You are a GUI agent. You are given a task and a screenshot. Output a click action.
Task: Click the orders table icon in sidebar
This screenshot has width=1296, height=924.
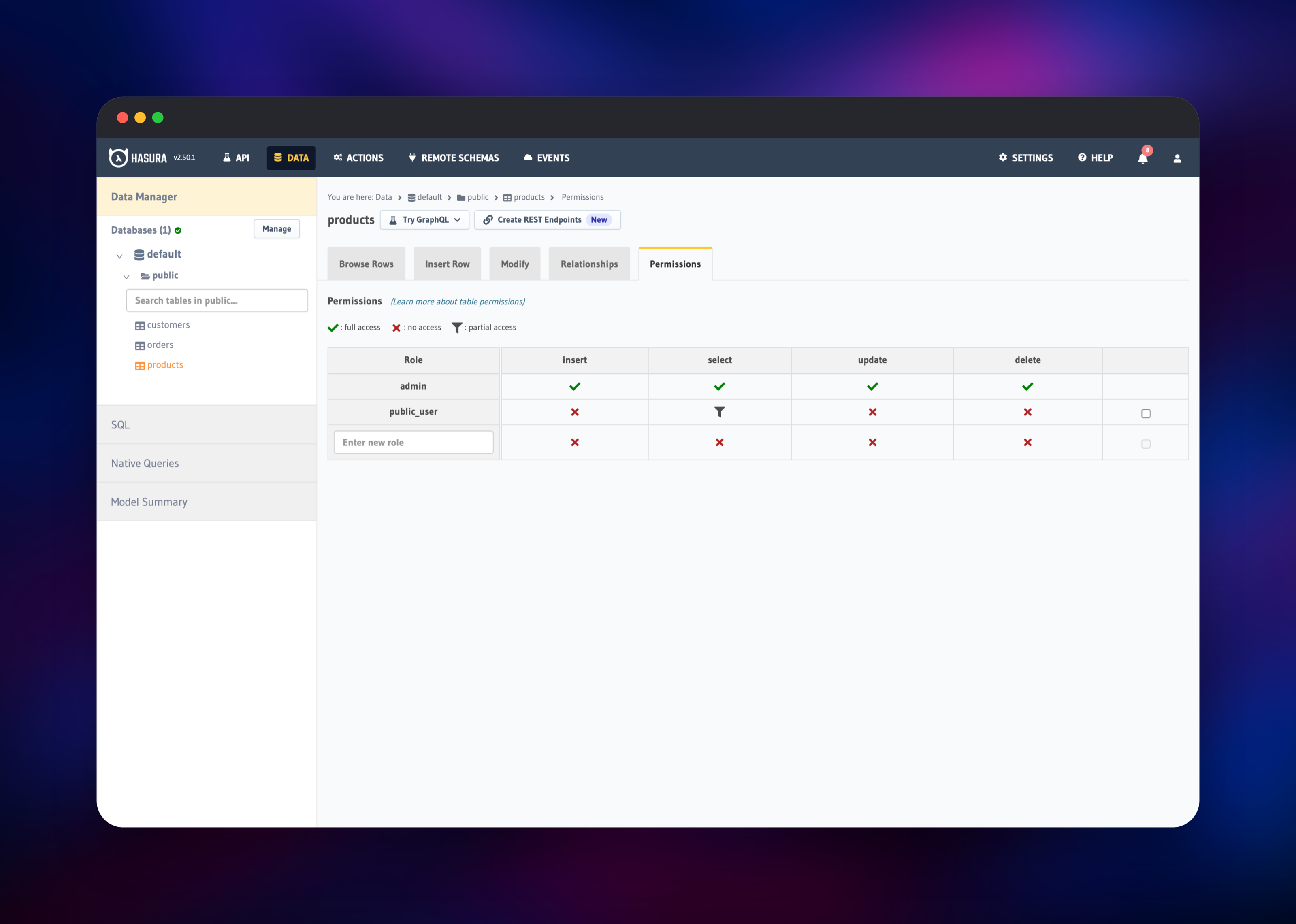139,345
